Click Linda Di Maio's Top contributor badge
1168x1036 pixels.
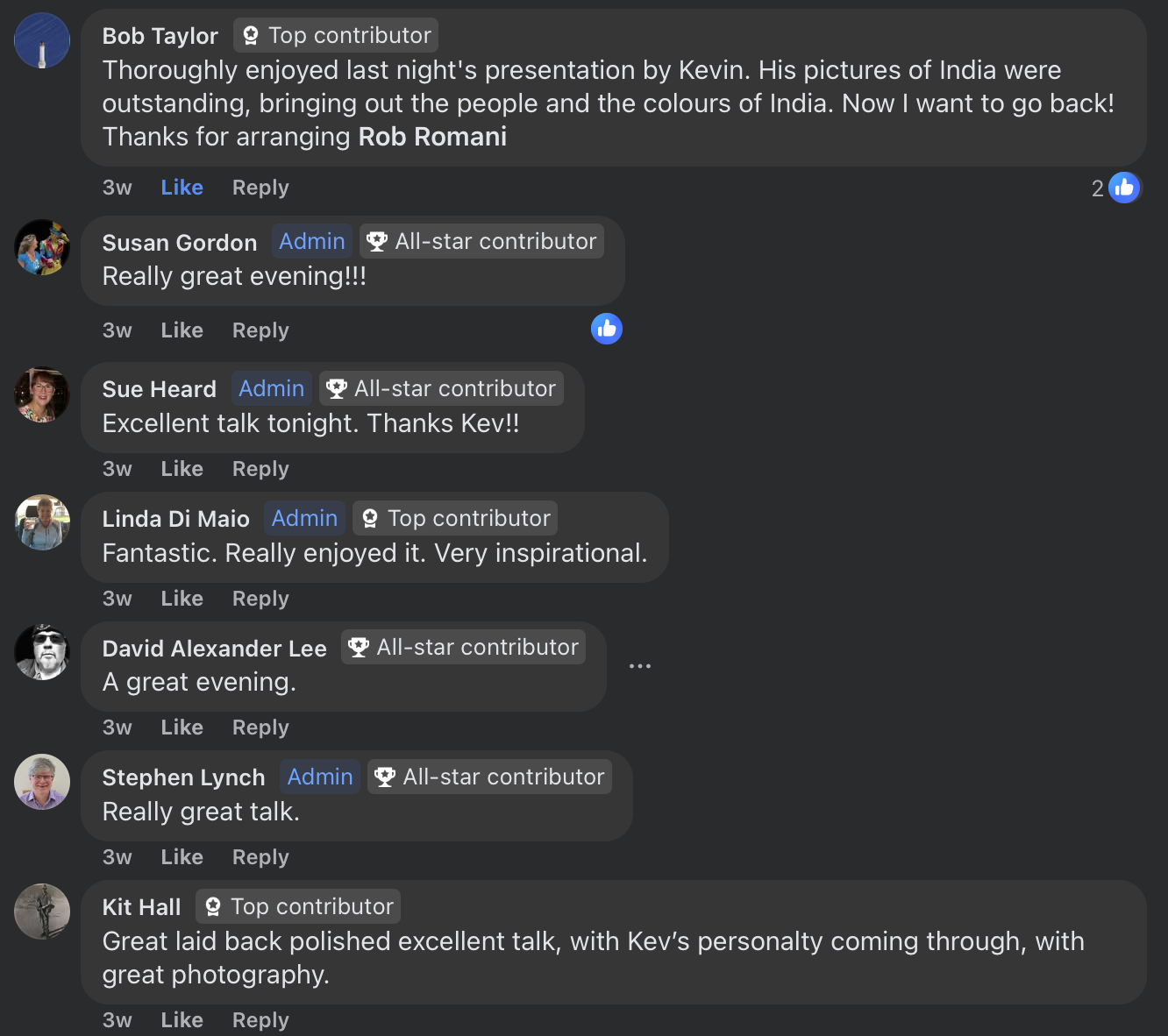point(455,518)
